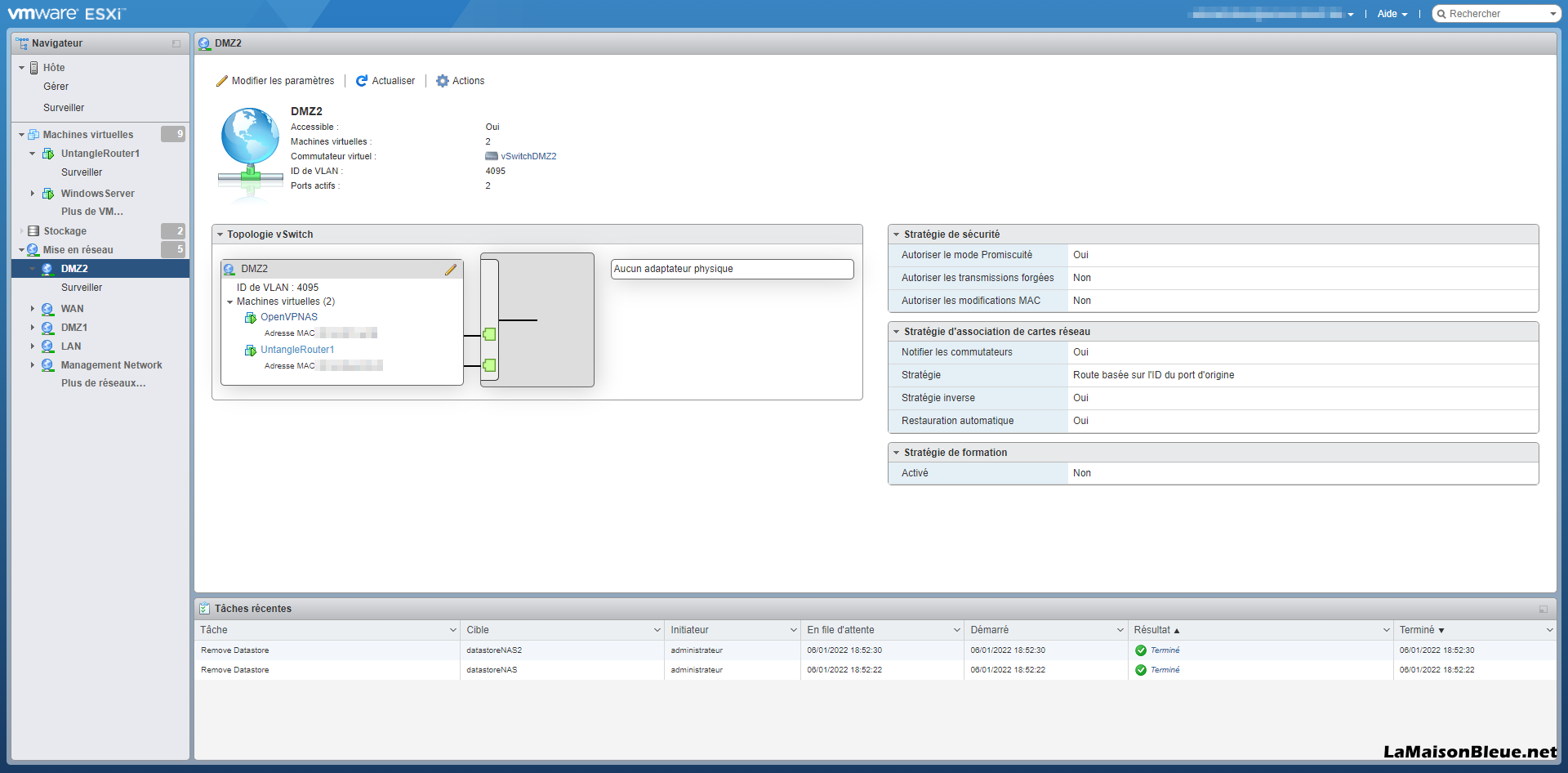
Task: Click the green port of OpenVPNAS
Action: click(489, 334)
